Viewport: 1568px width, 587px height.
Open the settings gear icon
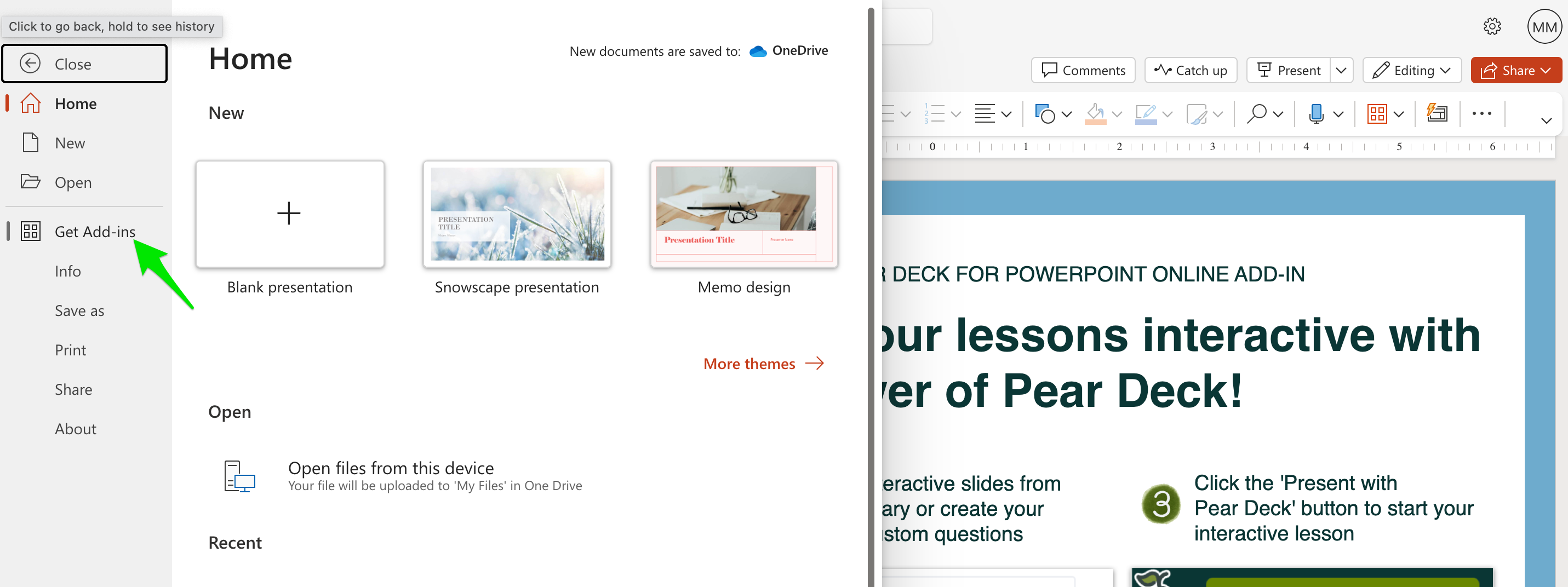(x=1492, y=26)
